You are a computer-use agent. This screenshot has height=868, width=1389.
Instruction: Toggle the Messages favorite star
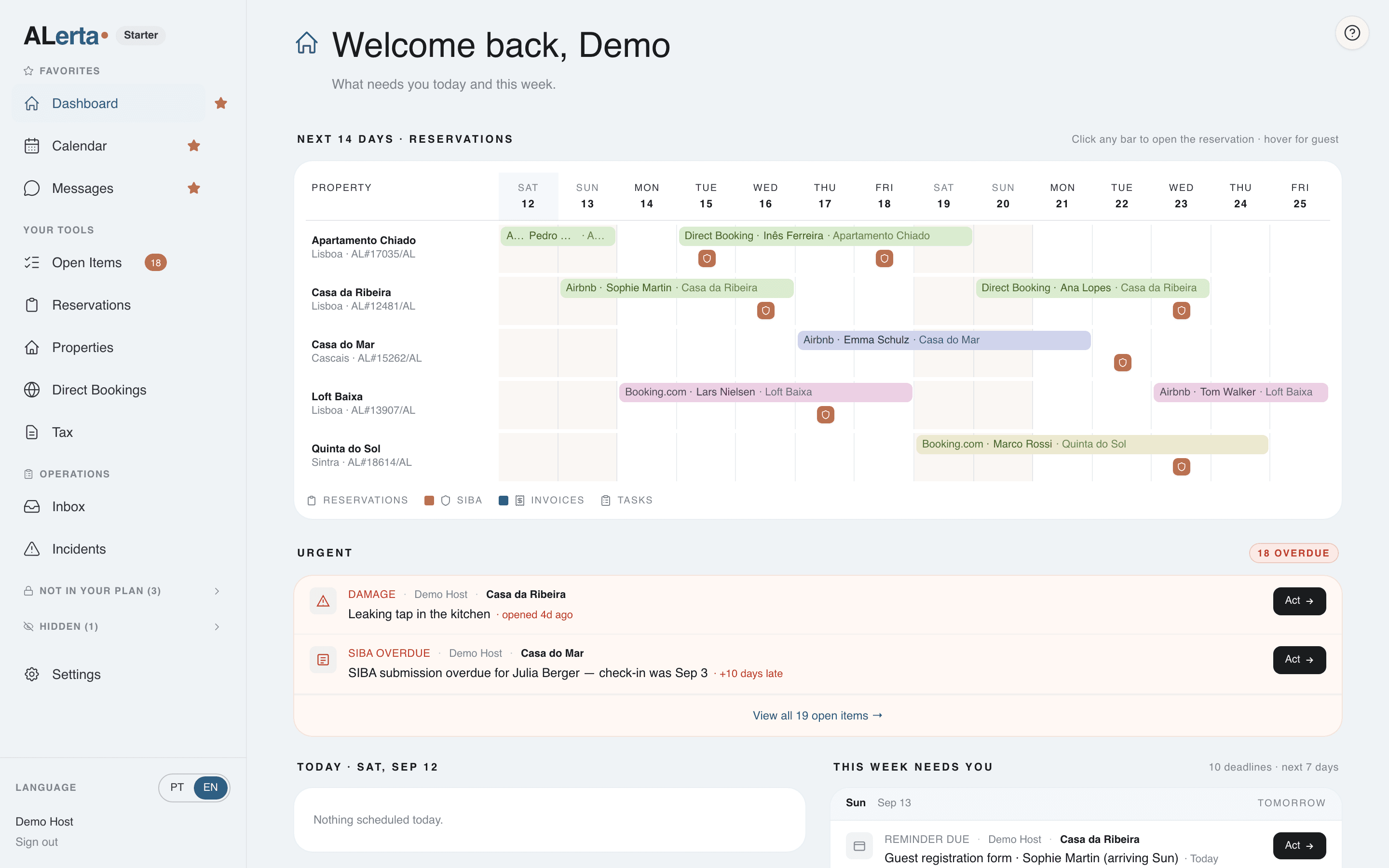(x=194, y=188)
